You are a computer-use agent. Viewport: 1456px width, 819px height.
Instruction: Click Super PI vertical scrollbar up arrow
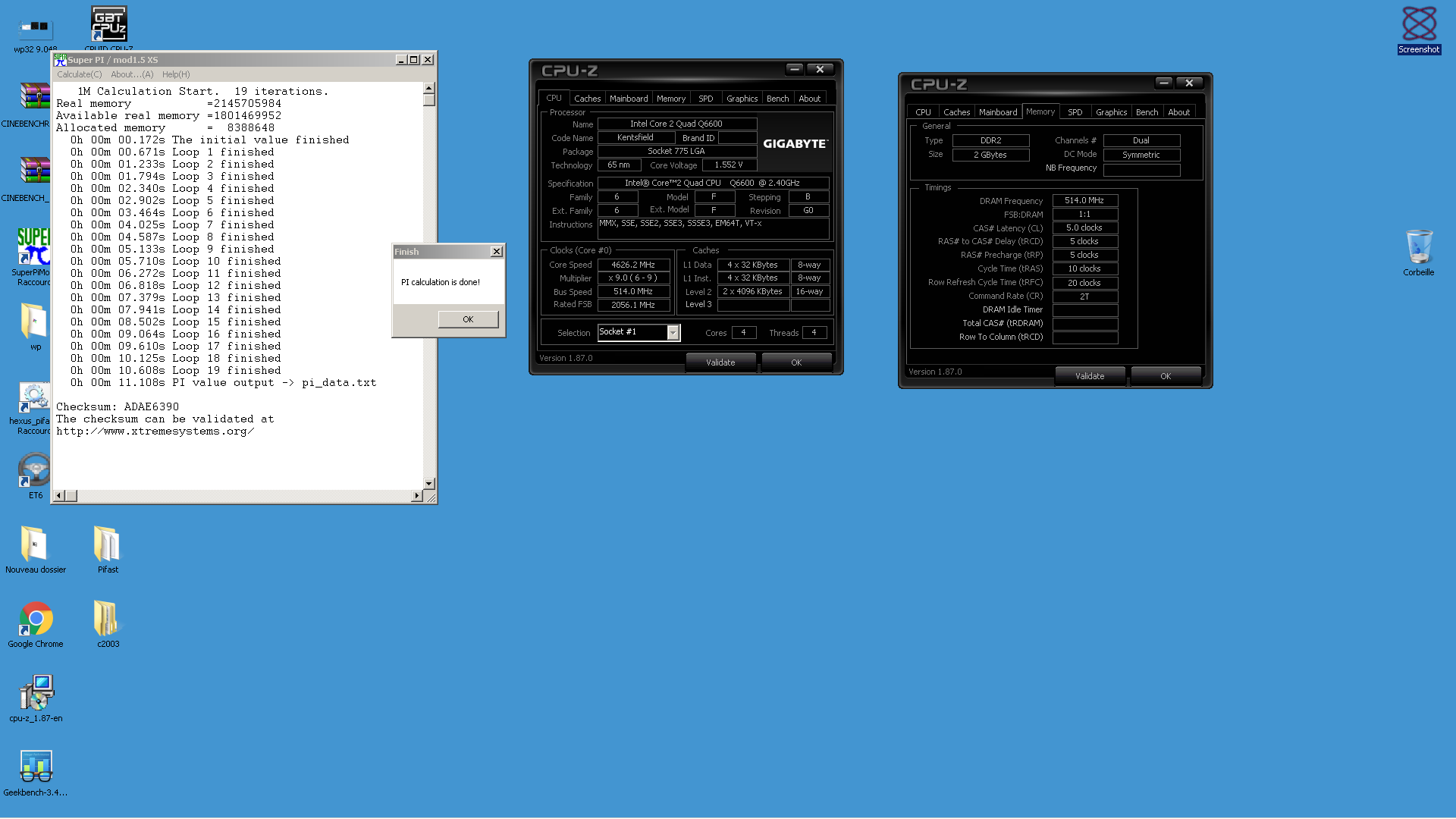[429, 88]
